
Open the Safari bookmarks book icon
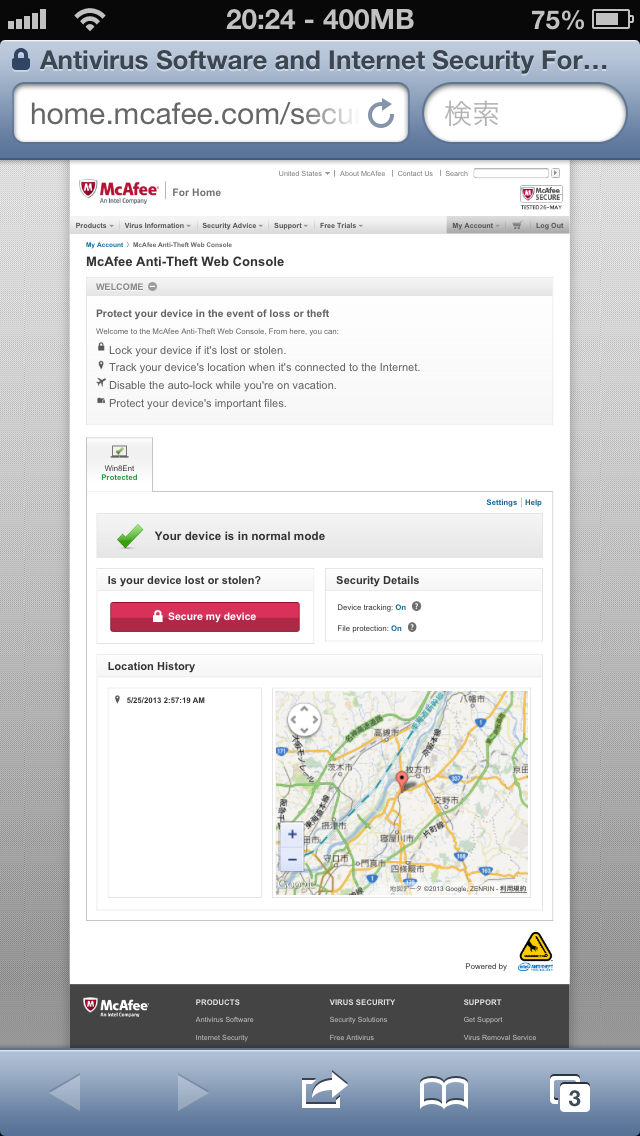point(444,1092)
